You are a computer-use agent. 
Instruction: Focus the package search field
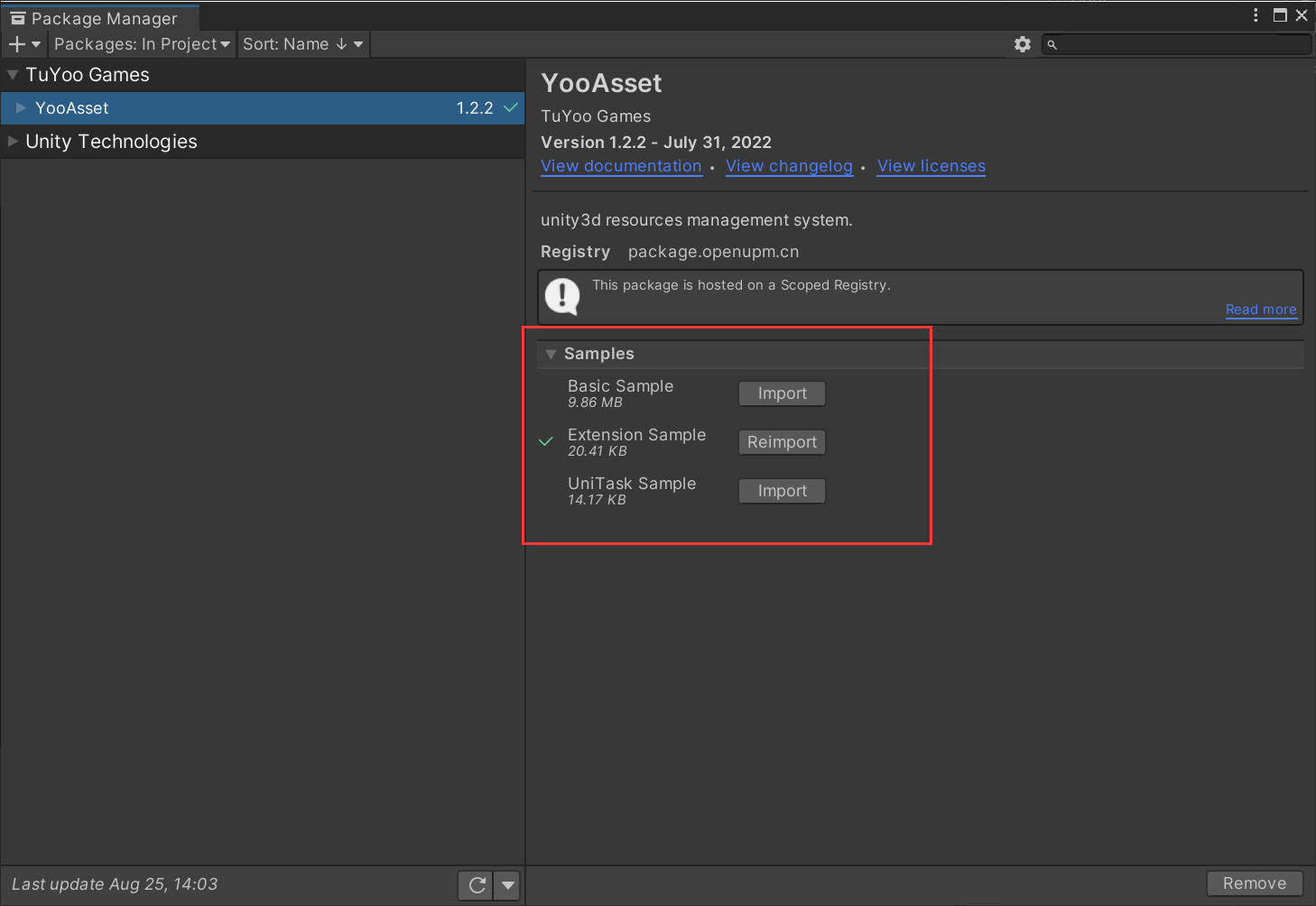pyautogui.click(x=1176, y=44)
